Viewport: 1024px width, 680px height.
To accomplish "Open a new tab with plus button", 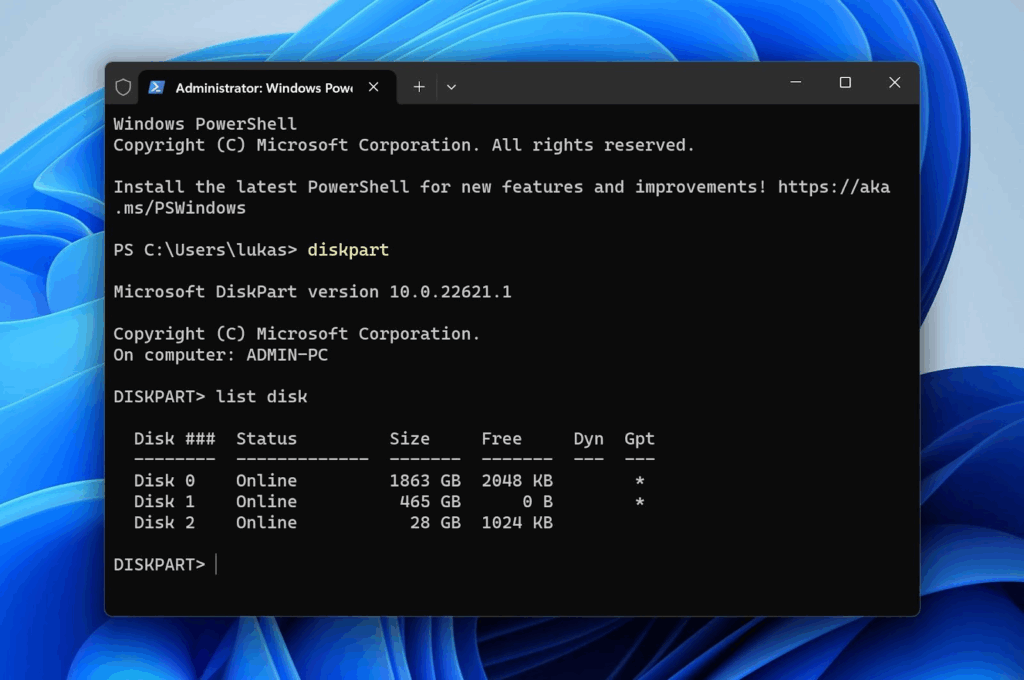I will (419, 87).
